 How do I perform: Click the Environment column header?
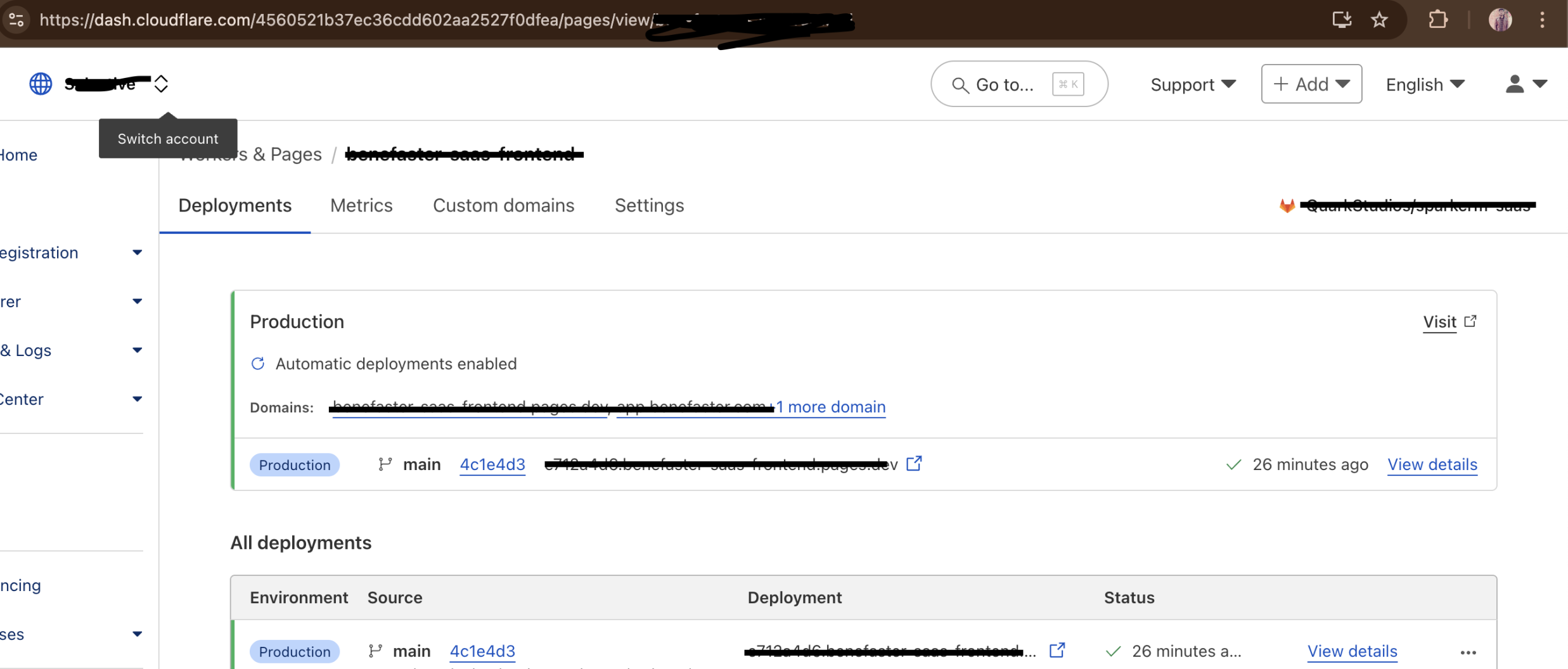click(x=299, y=597)
